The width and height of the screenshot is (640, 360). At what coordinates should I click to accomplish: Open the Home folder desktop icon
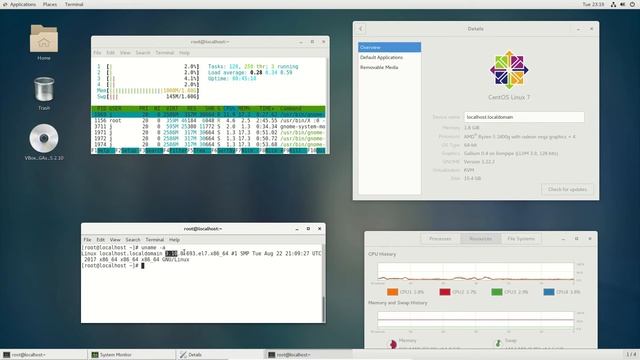(x=44, y=39)
